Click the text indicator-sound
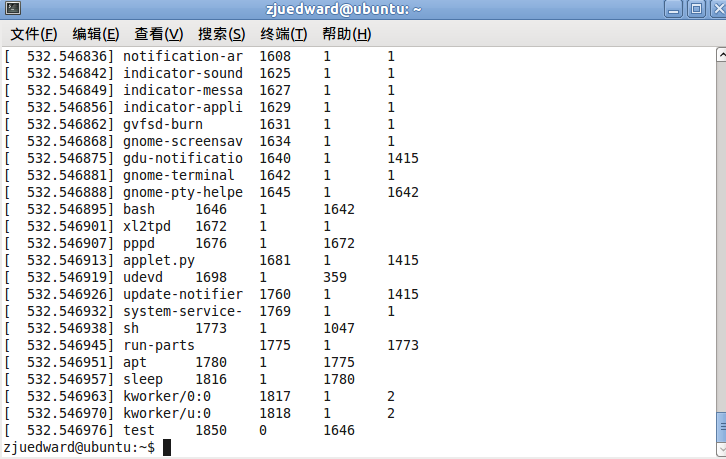The image size is (726, 459). tap(182, 73)
